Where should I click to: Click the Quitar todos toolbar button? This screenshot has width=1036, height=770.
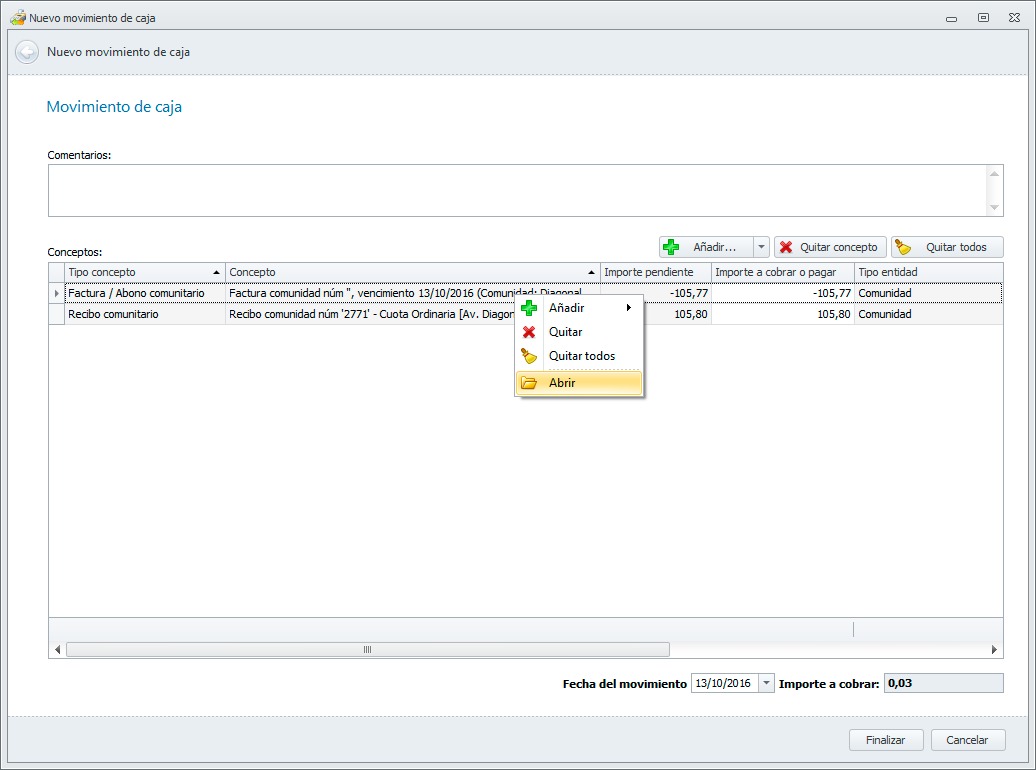[947, 247]
